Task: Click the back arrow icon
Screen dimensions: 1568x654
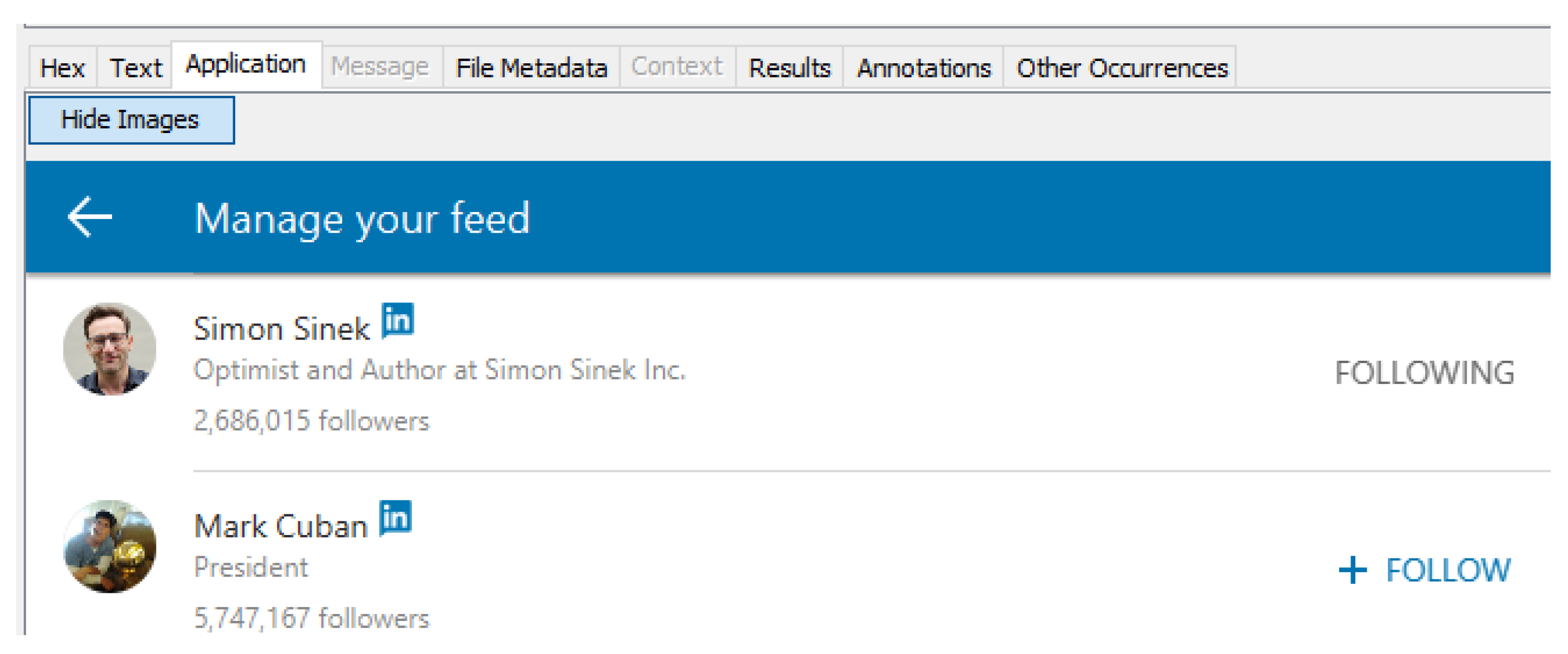Action: pyautogui.click(x=89, y=216)
